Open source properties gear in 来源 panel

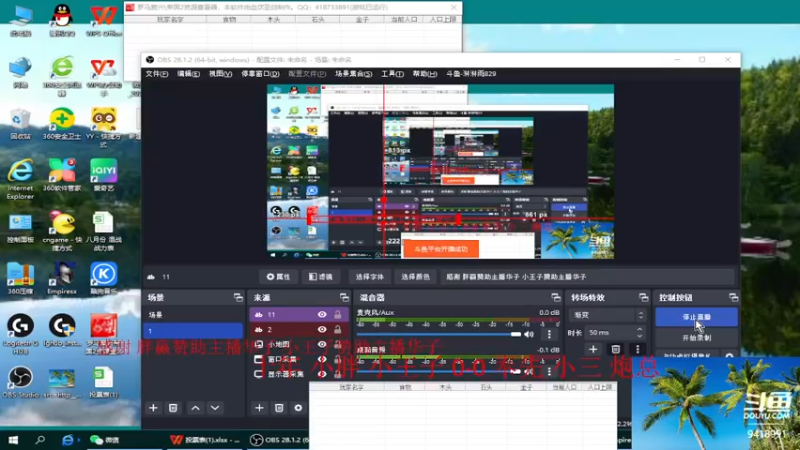point(298,408)
